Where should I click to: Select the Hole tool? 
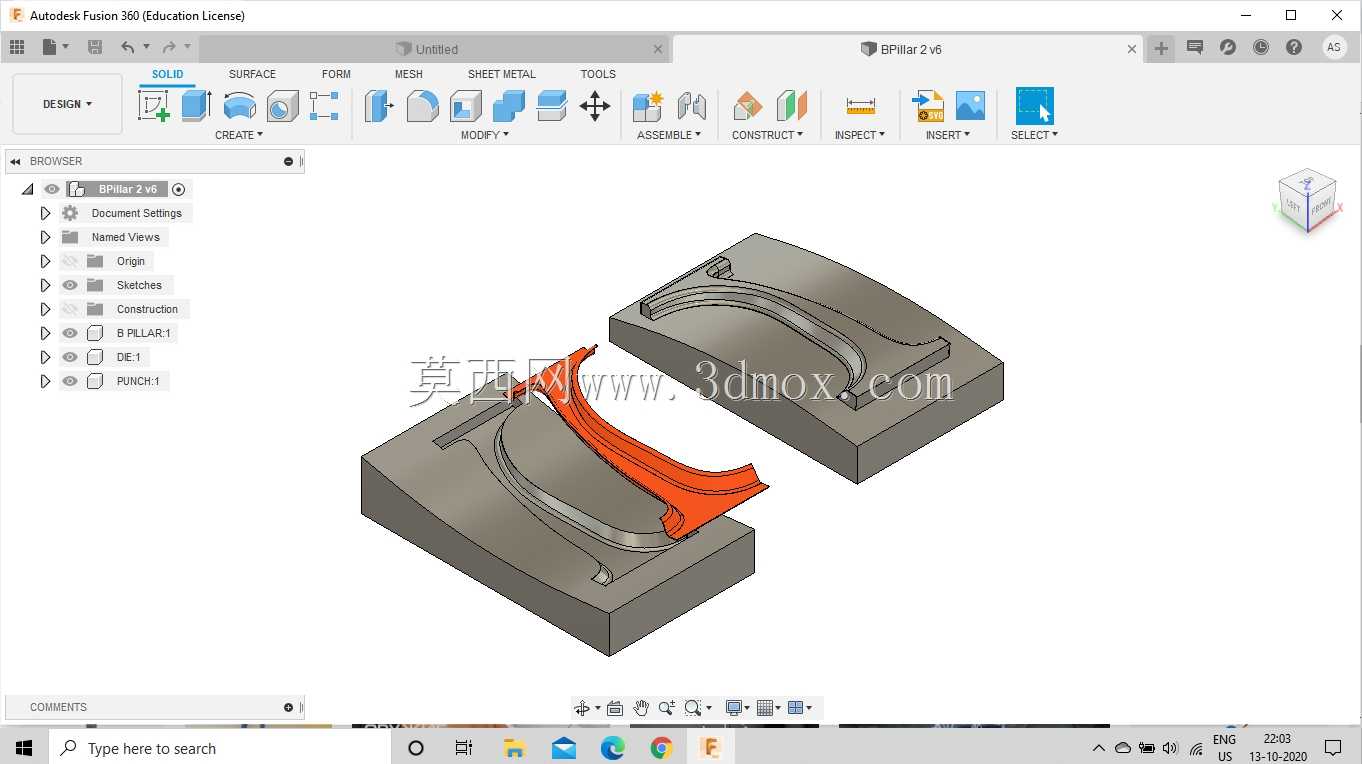(282, 105)
